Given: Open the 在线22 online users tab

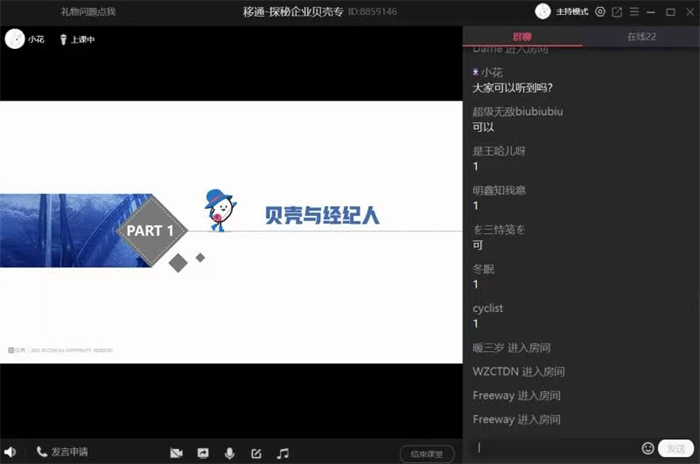Looking at the screenshot, I should [x=640, y=36].
